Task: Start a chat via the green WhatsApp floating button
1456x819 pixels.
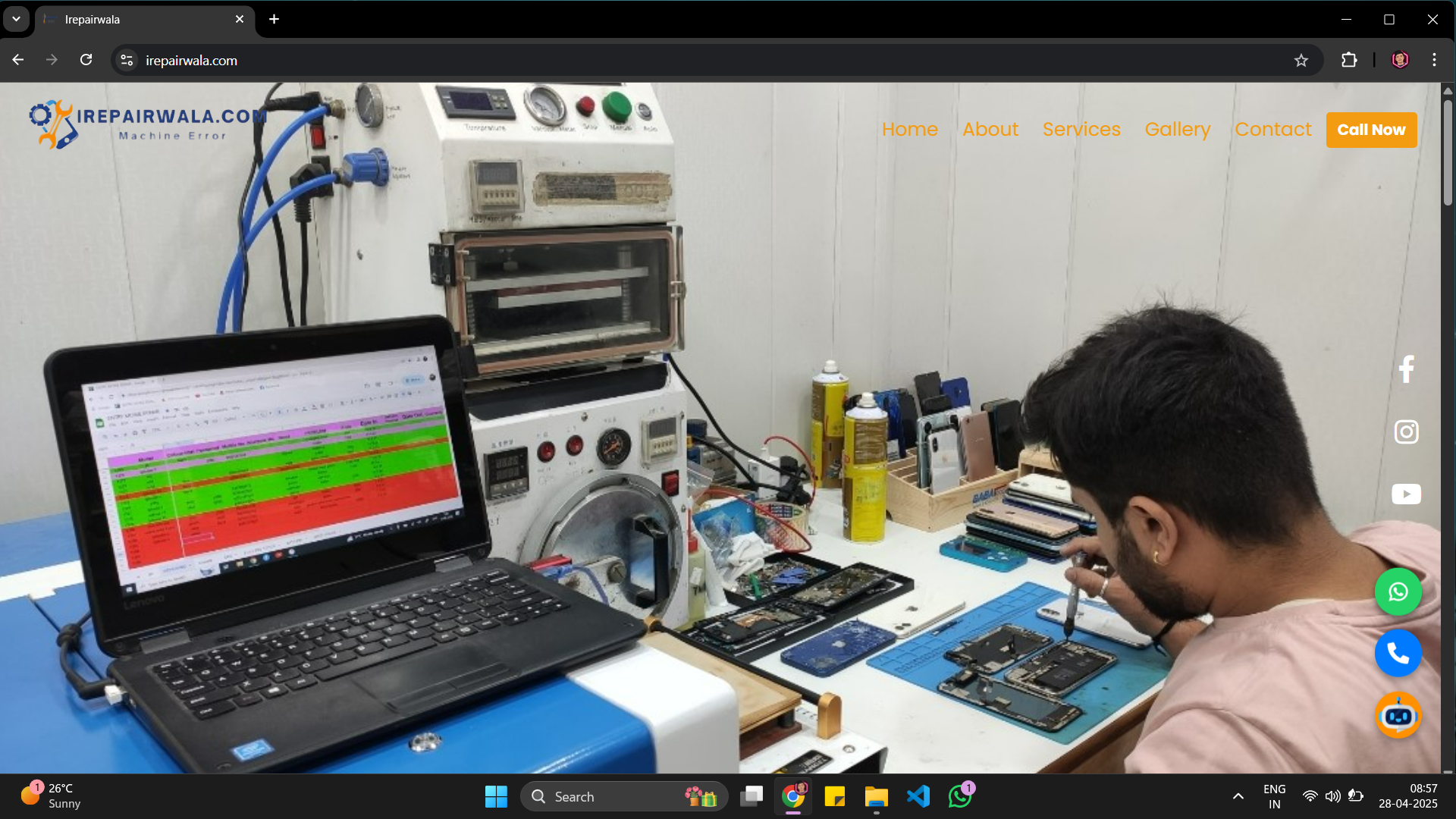Action: tap(1398, 591)
